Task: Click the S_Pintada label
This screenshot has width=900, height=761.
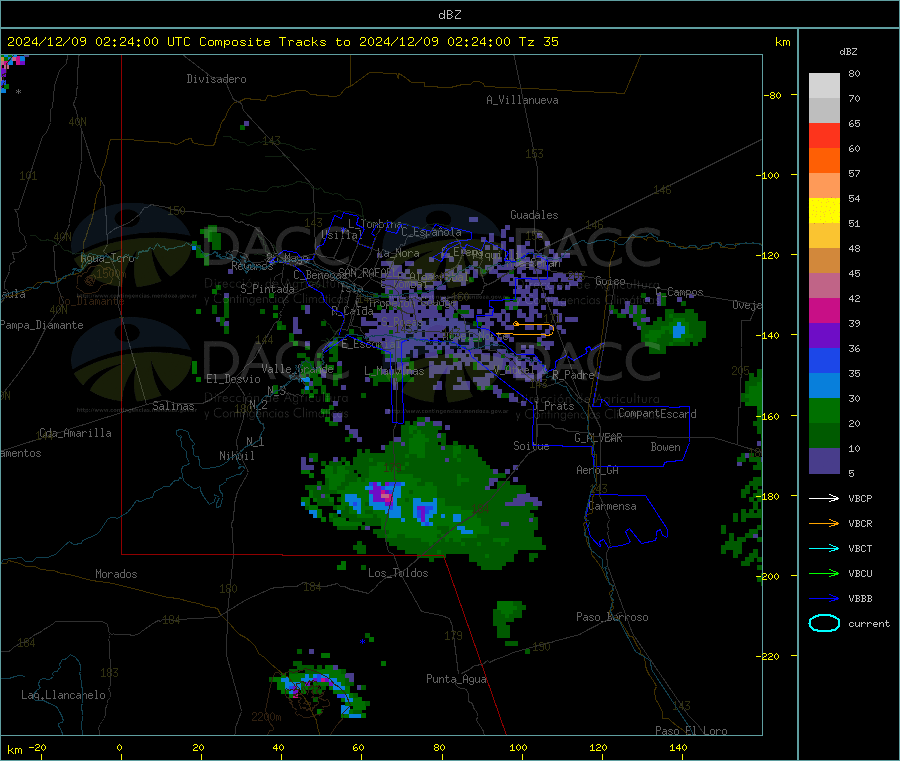Action: 267,289
